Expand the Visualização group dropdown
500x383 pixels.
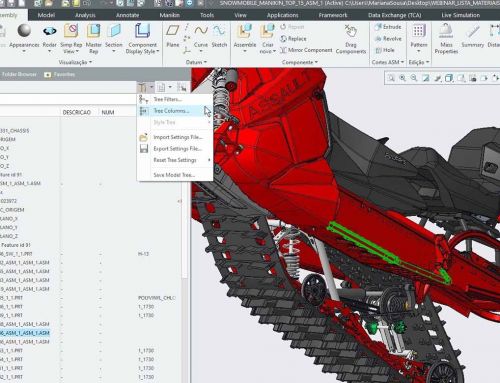click(75, 62)
